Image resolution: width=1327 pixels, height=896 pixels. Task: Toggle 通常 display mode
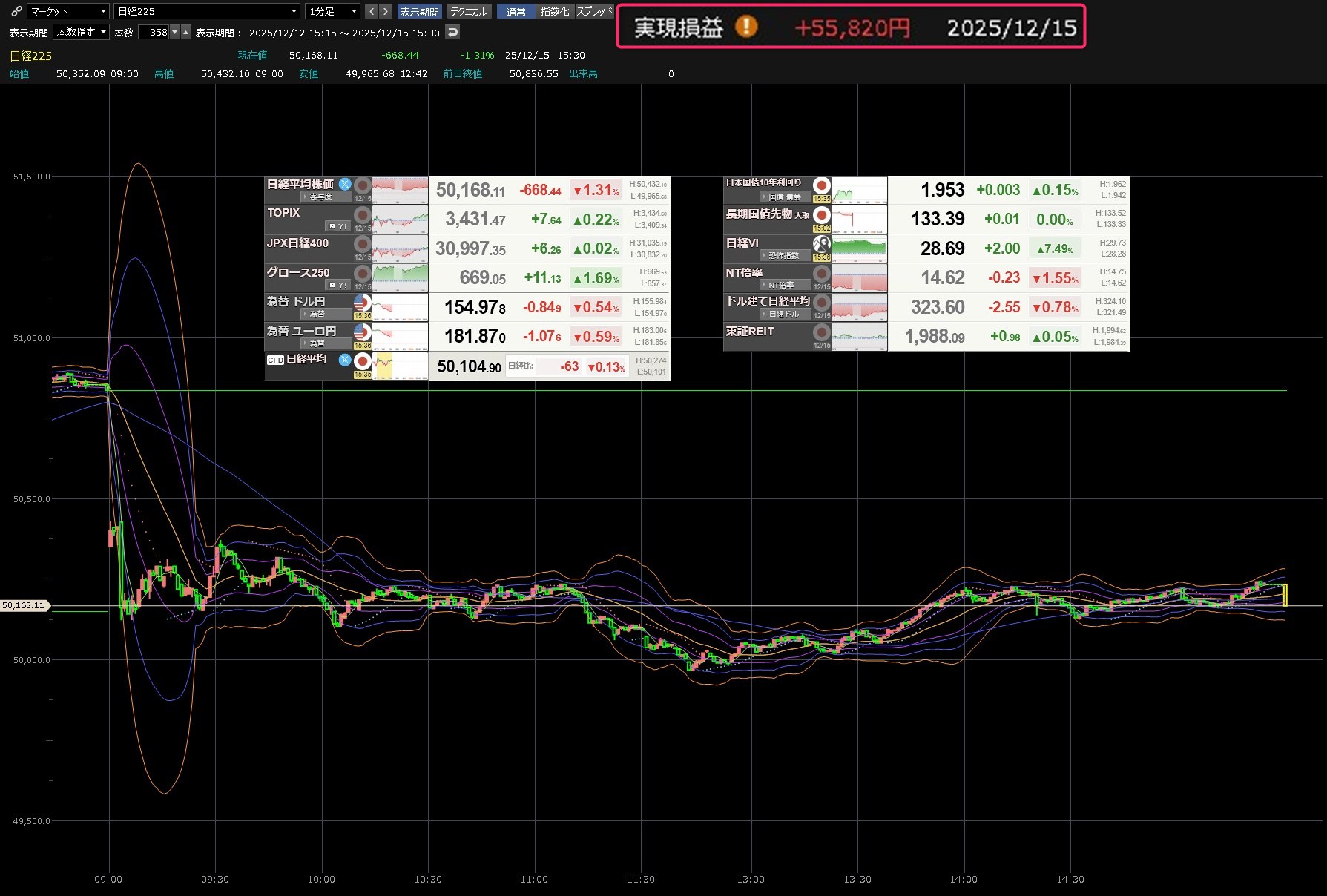point(516,11)
